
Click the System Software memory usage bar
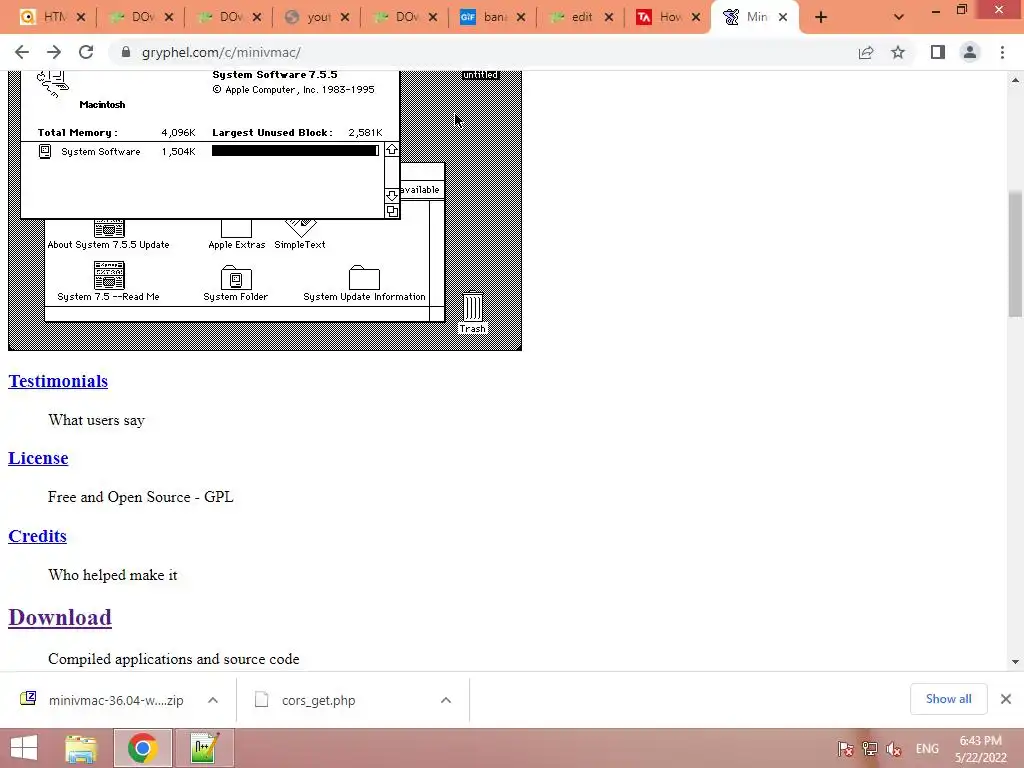coord(295,151)
